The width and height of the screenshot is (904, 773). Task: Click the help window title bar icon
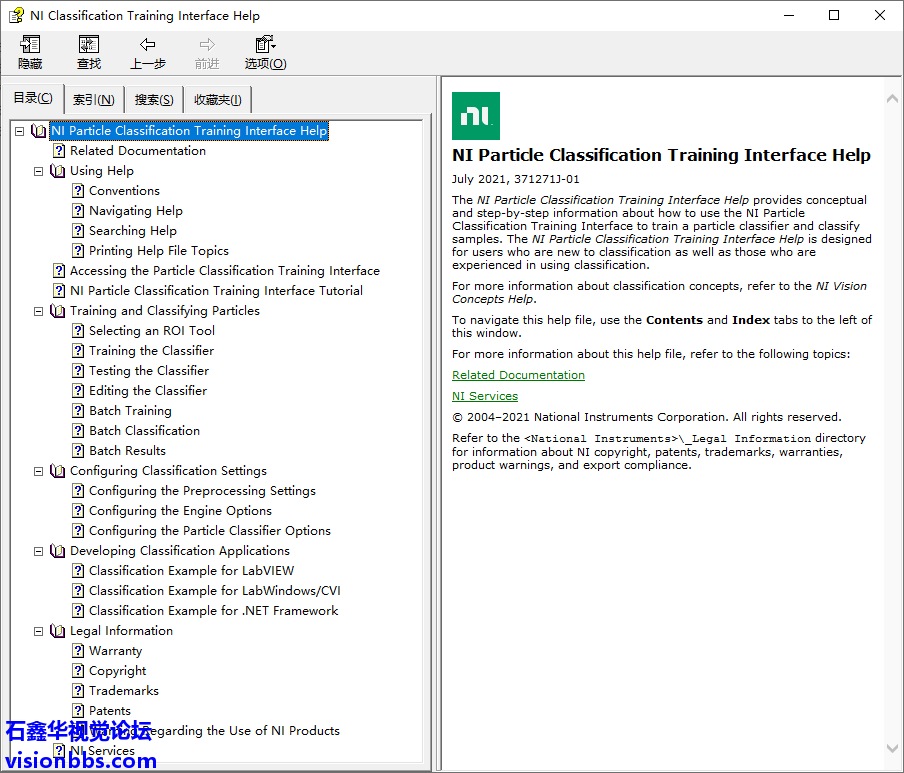16,15
